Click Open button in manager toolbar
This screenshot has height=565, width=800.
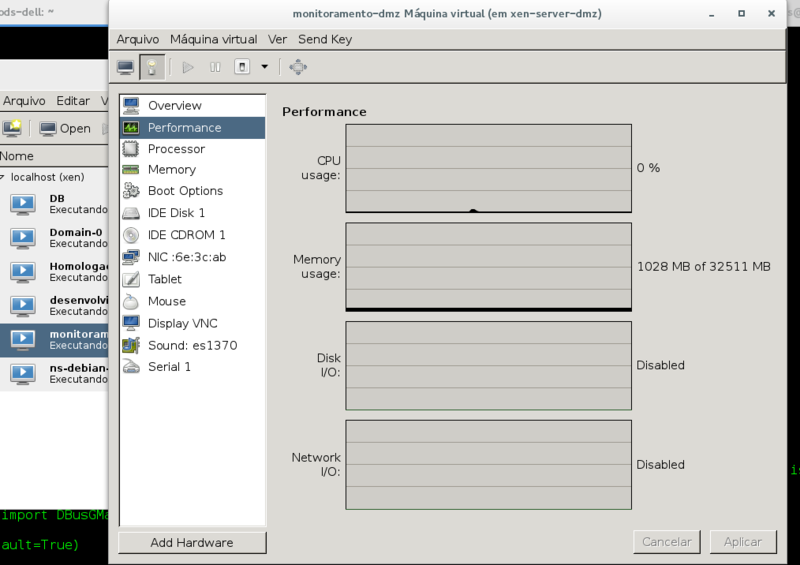click(65, 129)
